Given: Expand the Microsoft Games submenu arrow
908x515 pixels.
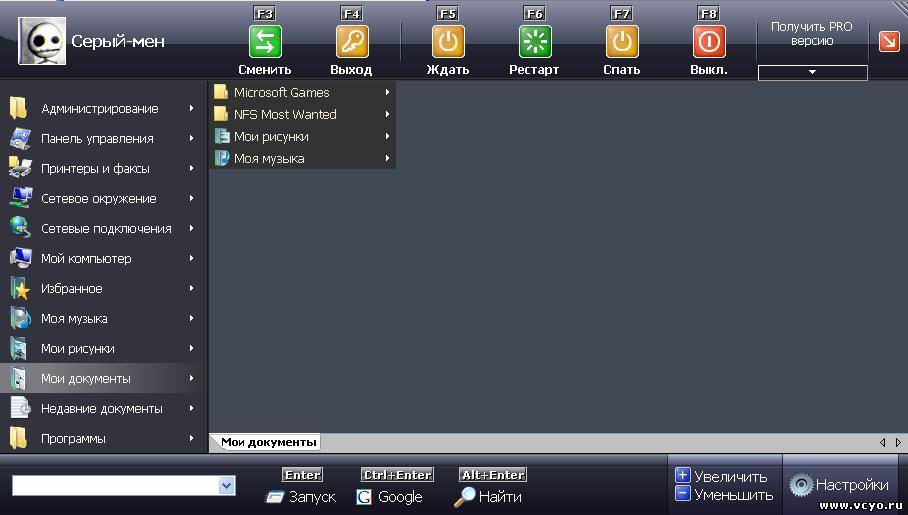Looking at the screenshot, I should [387, 92].
